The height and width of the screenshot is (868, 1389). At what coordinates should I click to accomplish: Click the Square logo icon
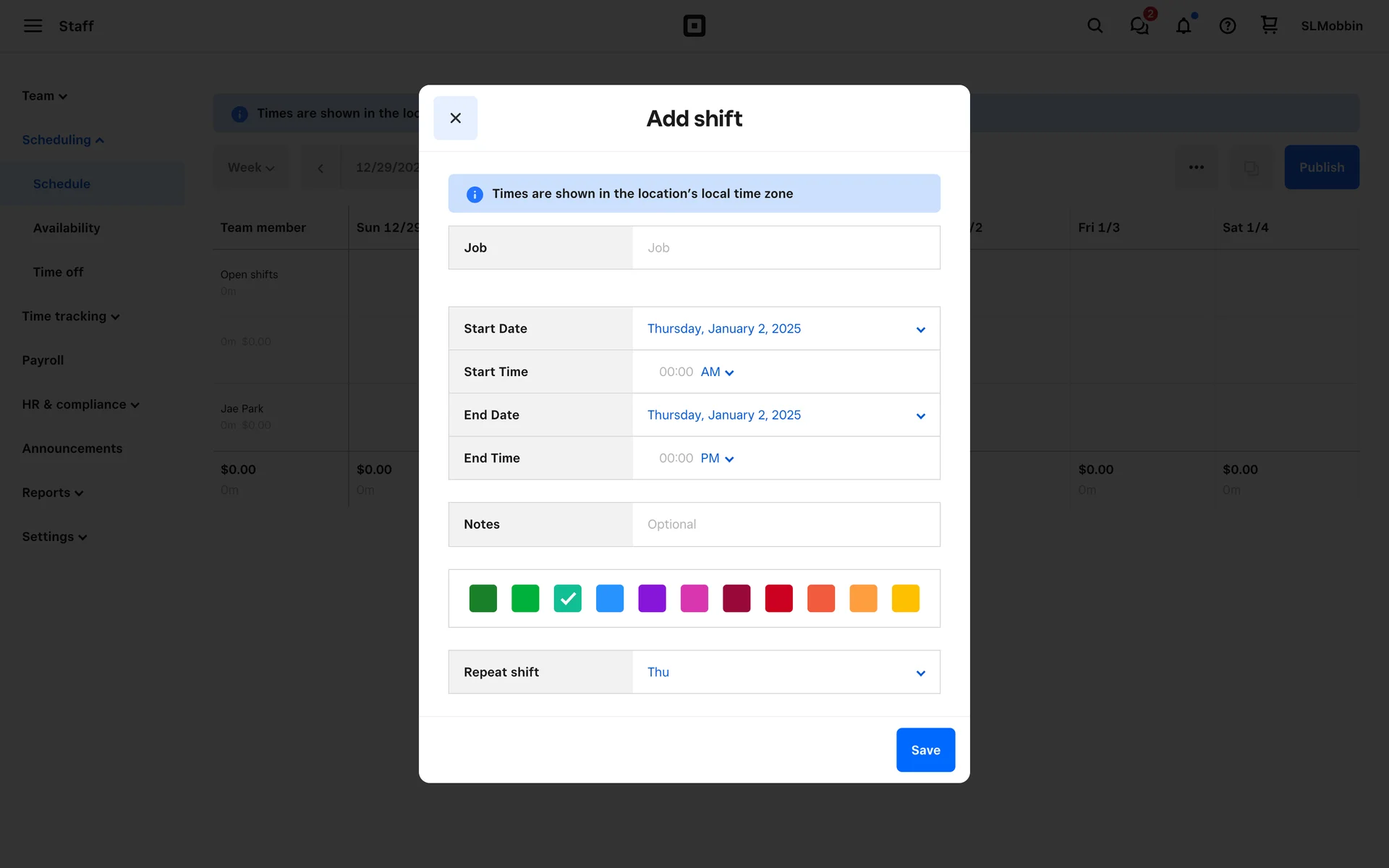694,26
